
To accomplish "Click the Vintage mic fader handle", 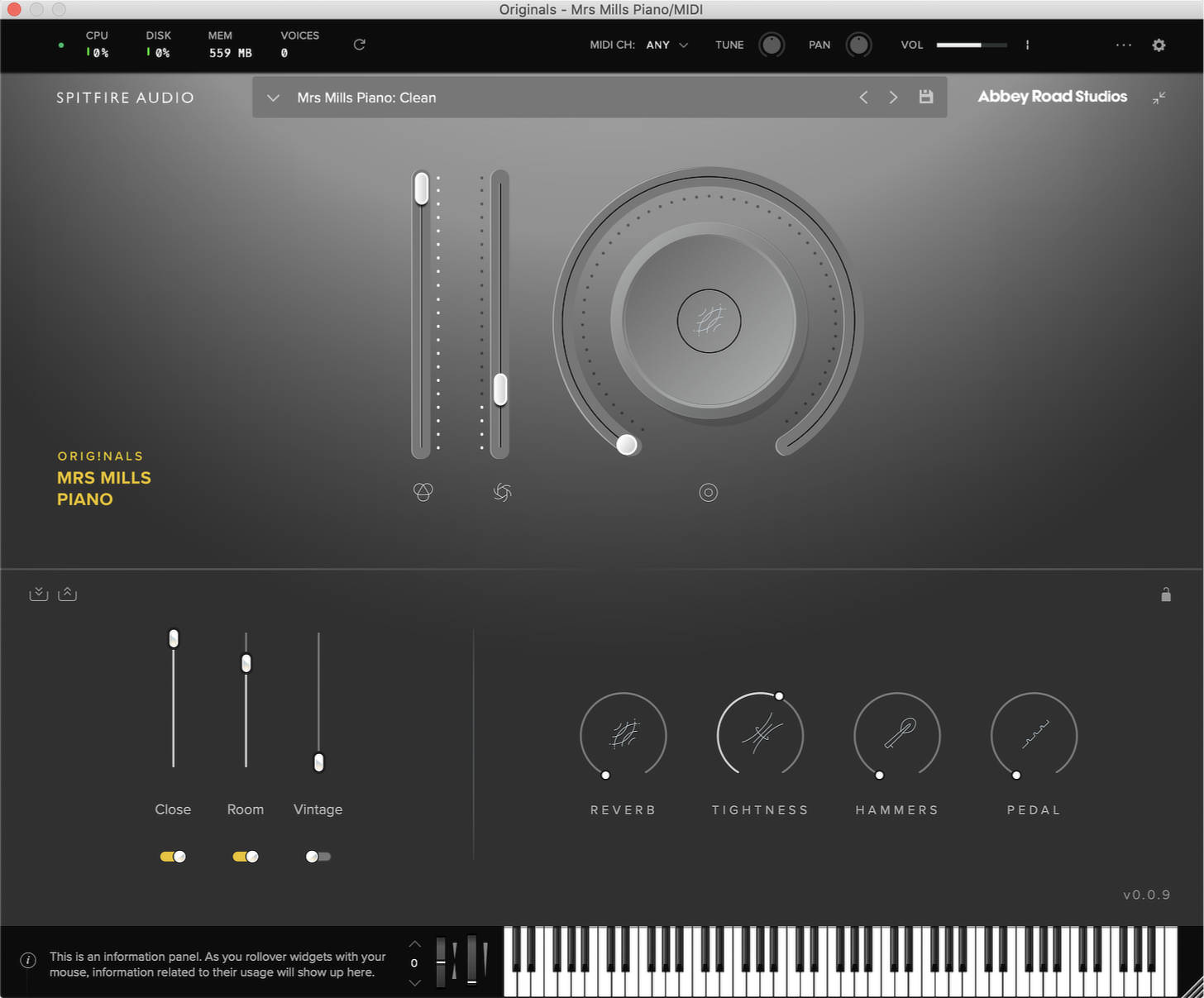I will [x=318, y=762].
